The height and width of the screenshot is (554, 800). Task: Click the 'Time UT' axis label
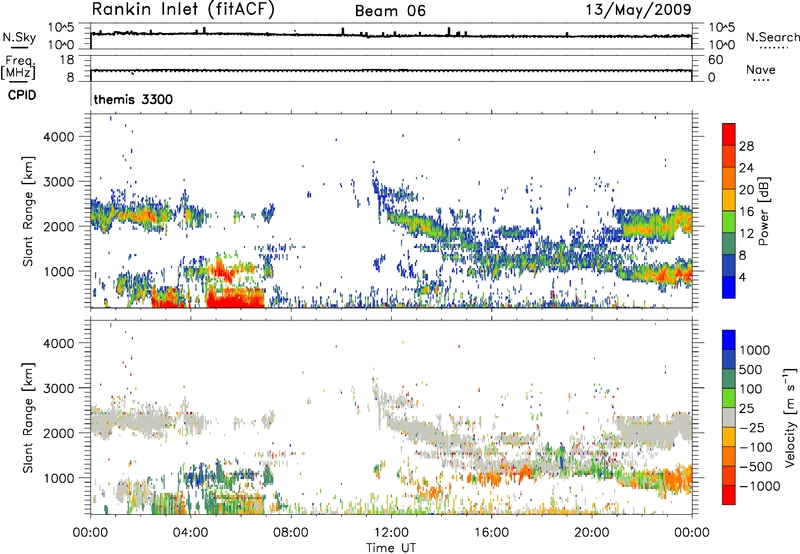(x=391, y=548)
